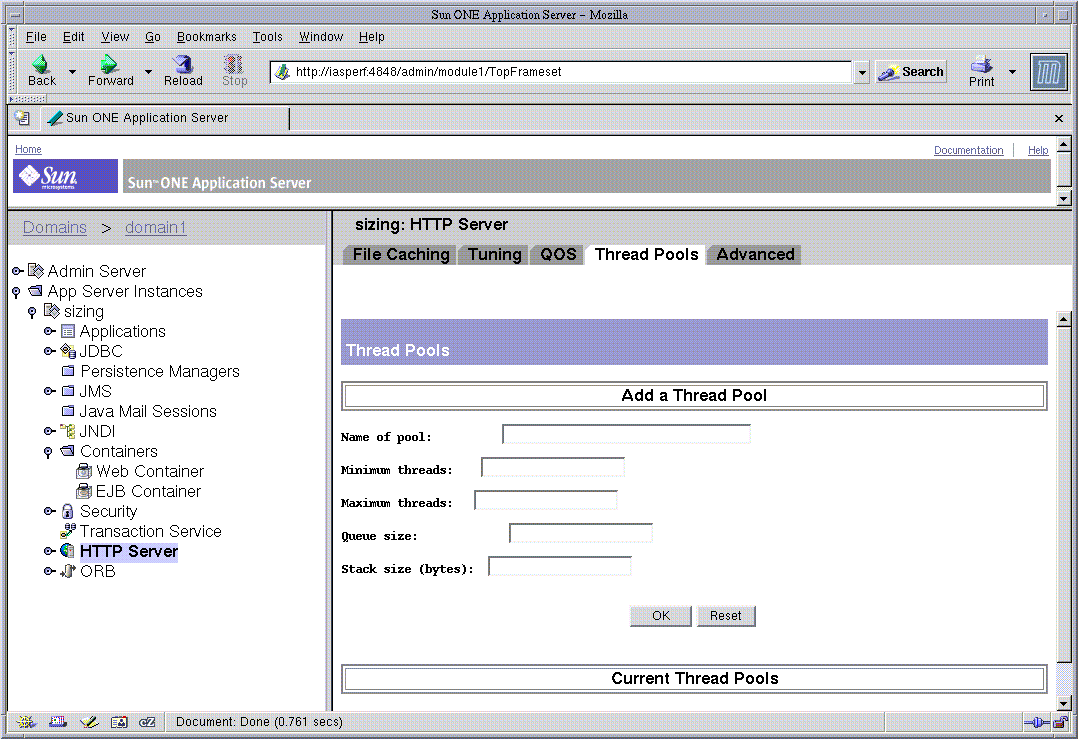Collapse the sizing tree node

[x=32, y=312]
